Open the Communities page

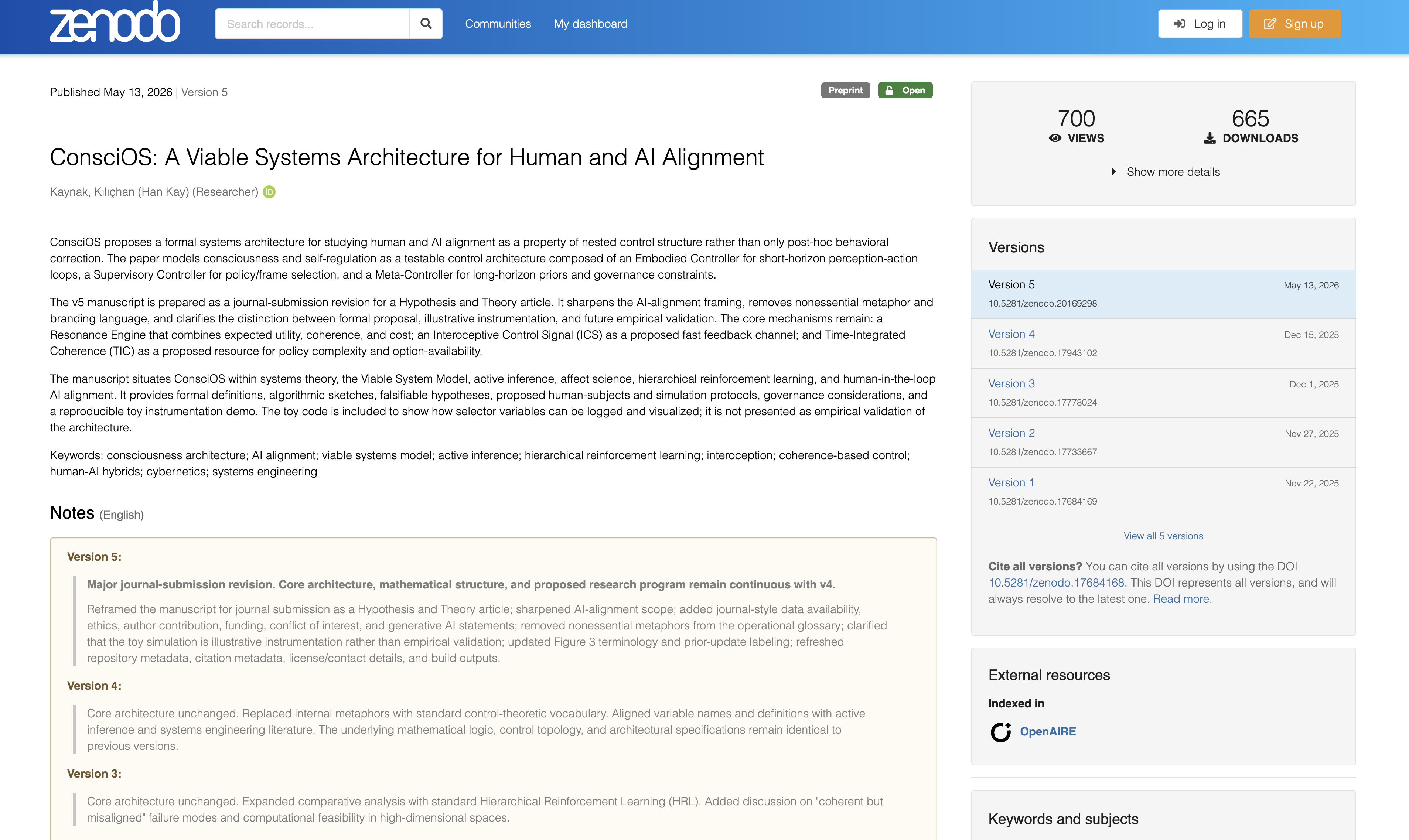(x=498, y=24)
